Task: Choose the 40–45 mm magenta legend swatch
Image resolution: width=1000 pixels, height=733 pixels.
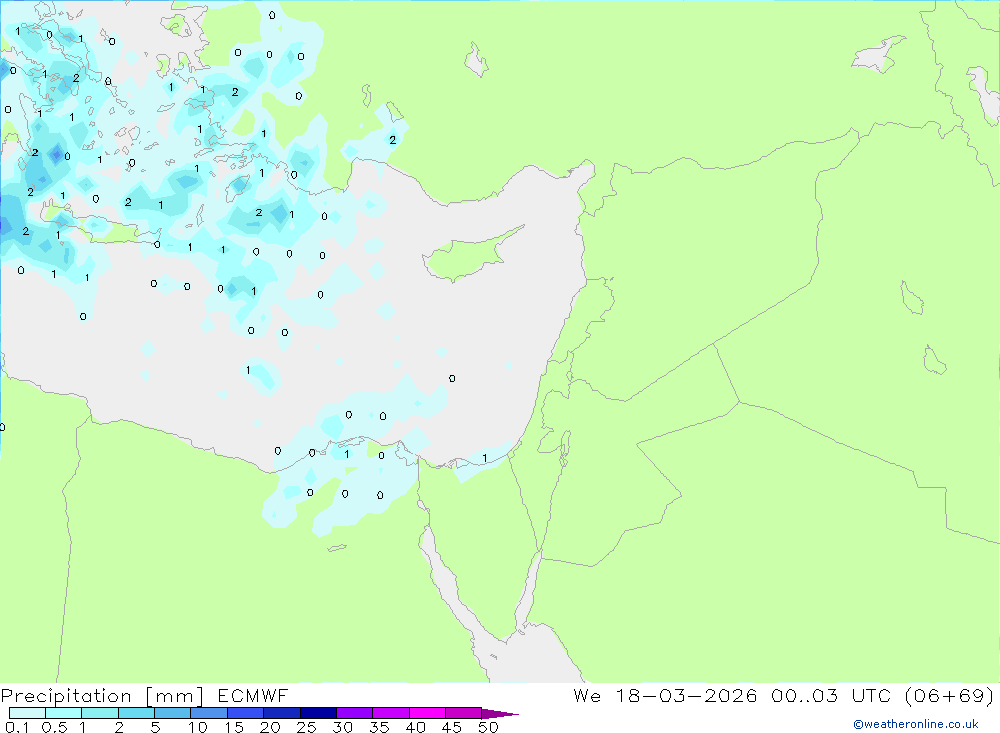Action: (x=427, y=713)
